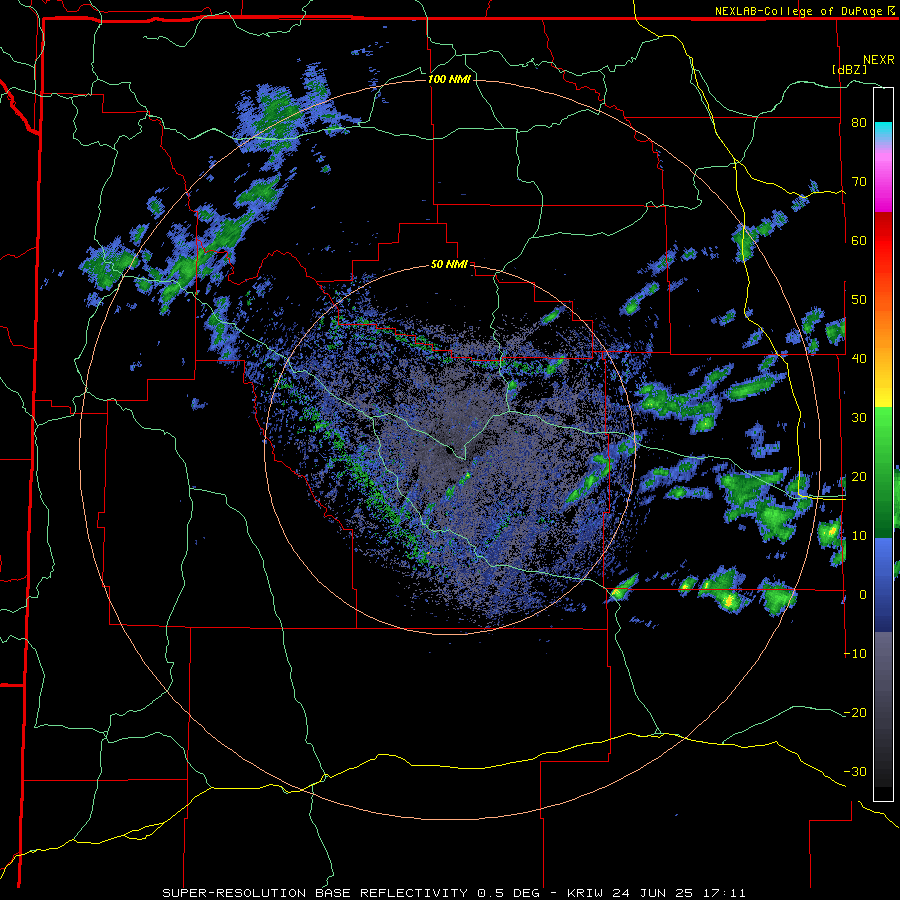Click the 20 value on dBZ scale

click(x=859, y=476)
